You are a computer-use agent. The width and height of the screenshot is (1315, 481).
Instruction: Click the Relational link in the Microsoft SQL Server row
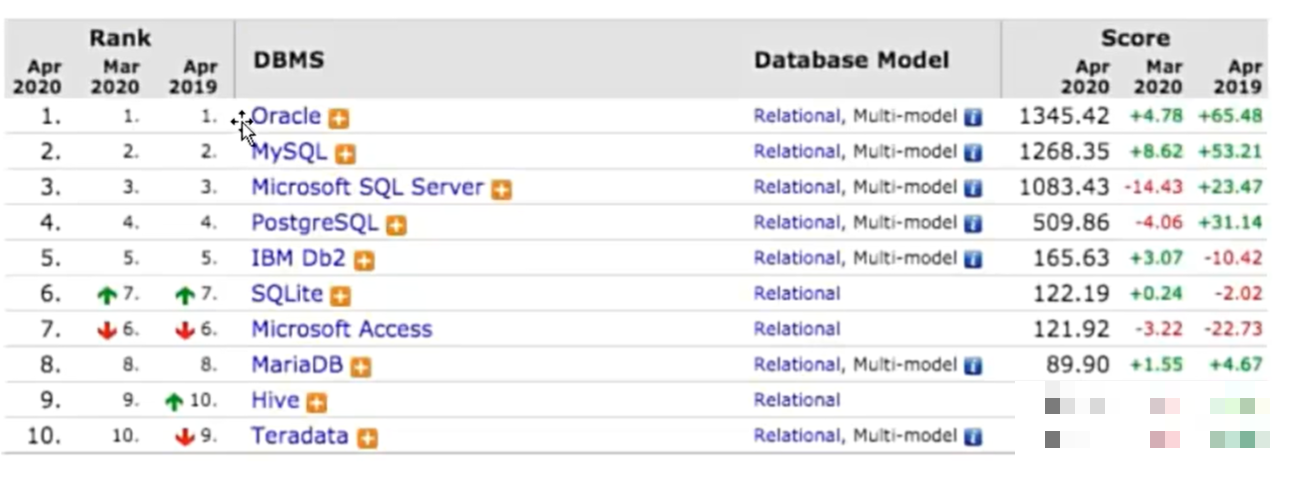click(797, 187)
